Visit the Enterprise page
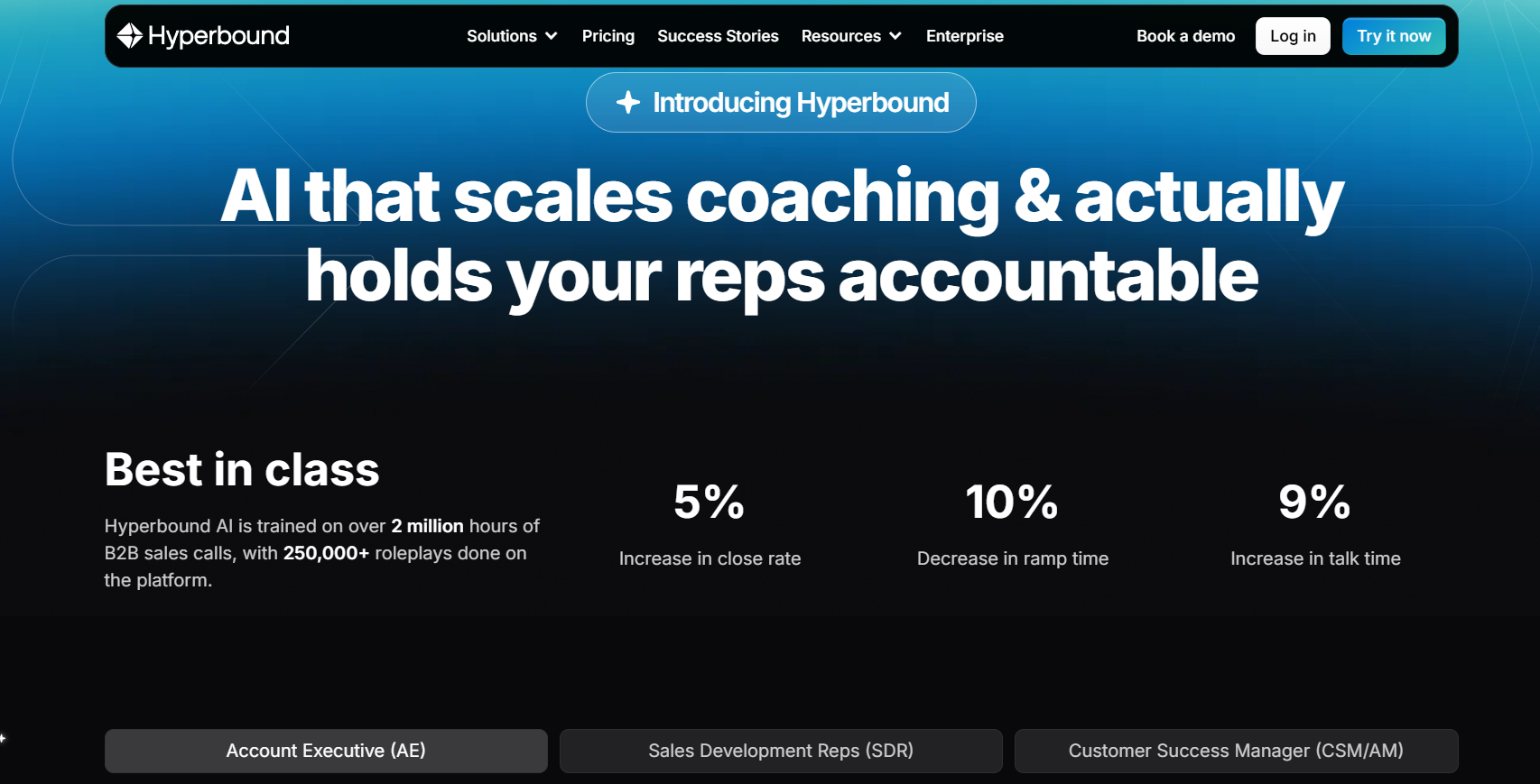The width and height of the screenshot is (1540, 784). [965, 36]
